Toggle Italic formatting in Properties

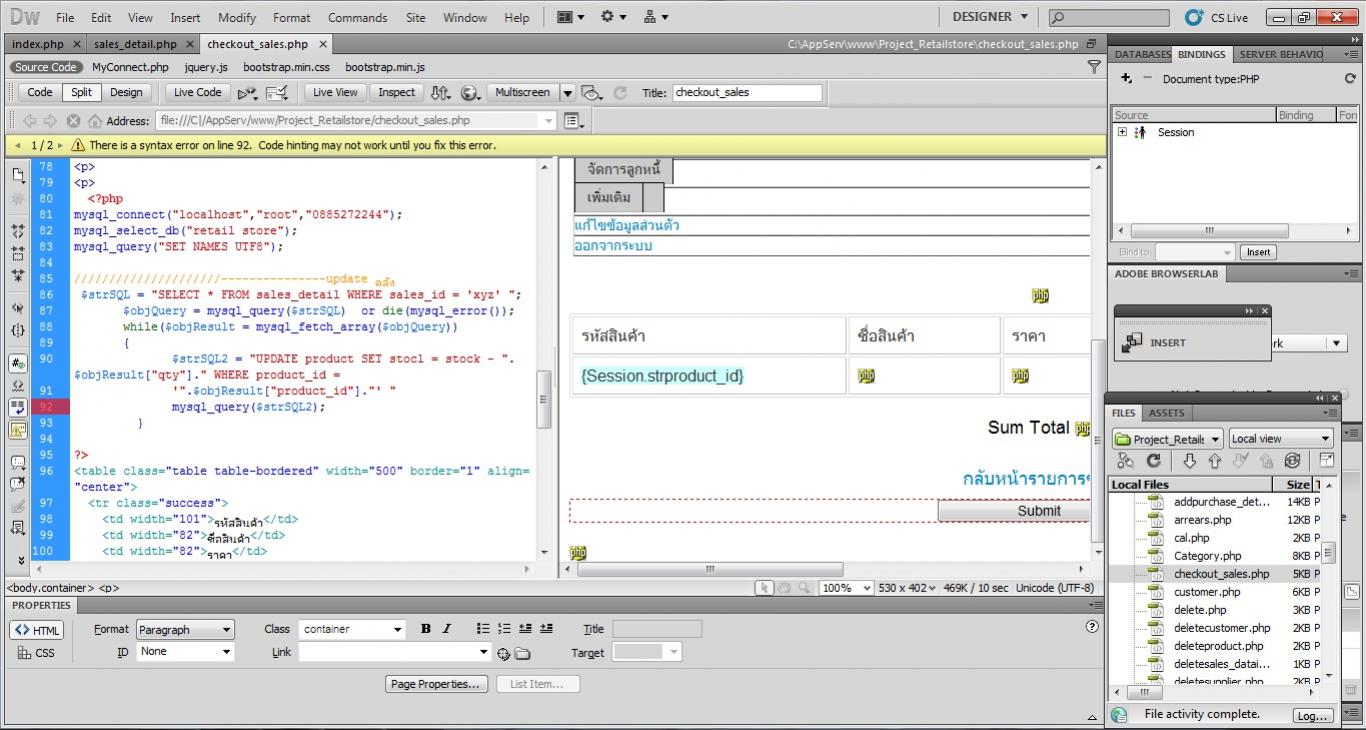pyautogui.click(x=446, y=629)
